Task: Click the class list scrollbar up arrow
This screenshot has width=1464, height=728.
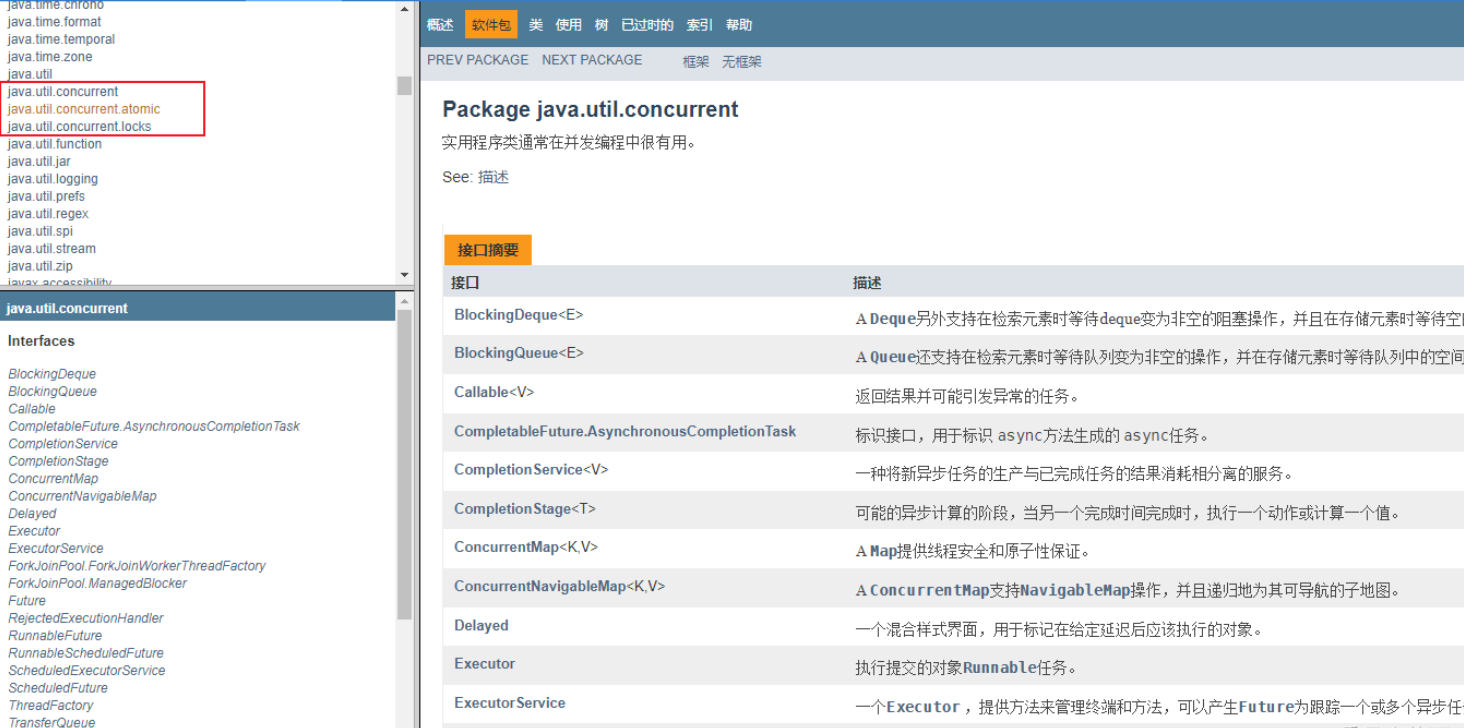Action: coord(404,300)
